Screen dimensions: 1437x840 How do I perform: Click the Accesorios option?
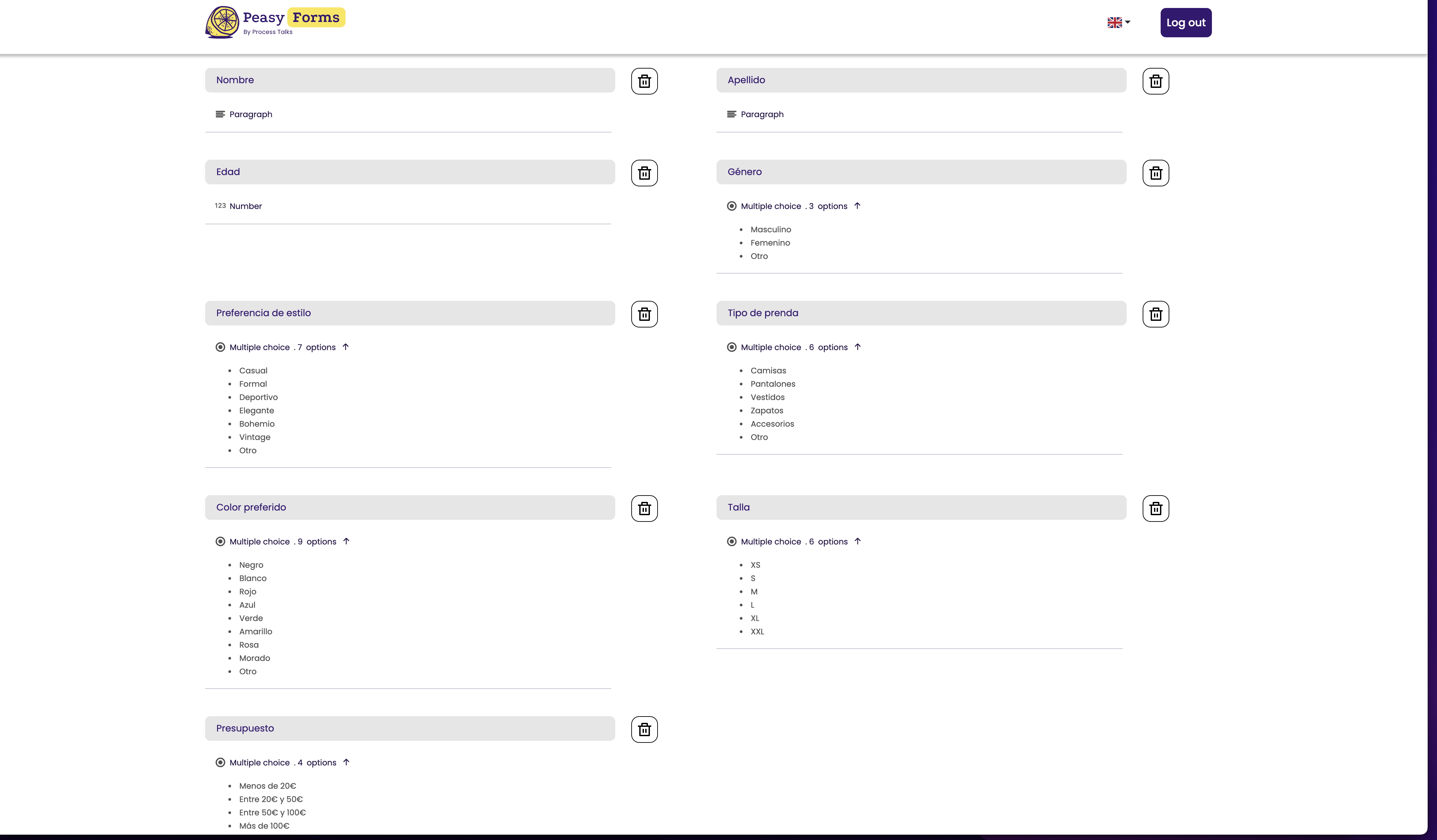click(x=772, y=424)
